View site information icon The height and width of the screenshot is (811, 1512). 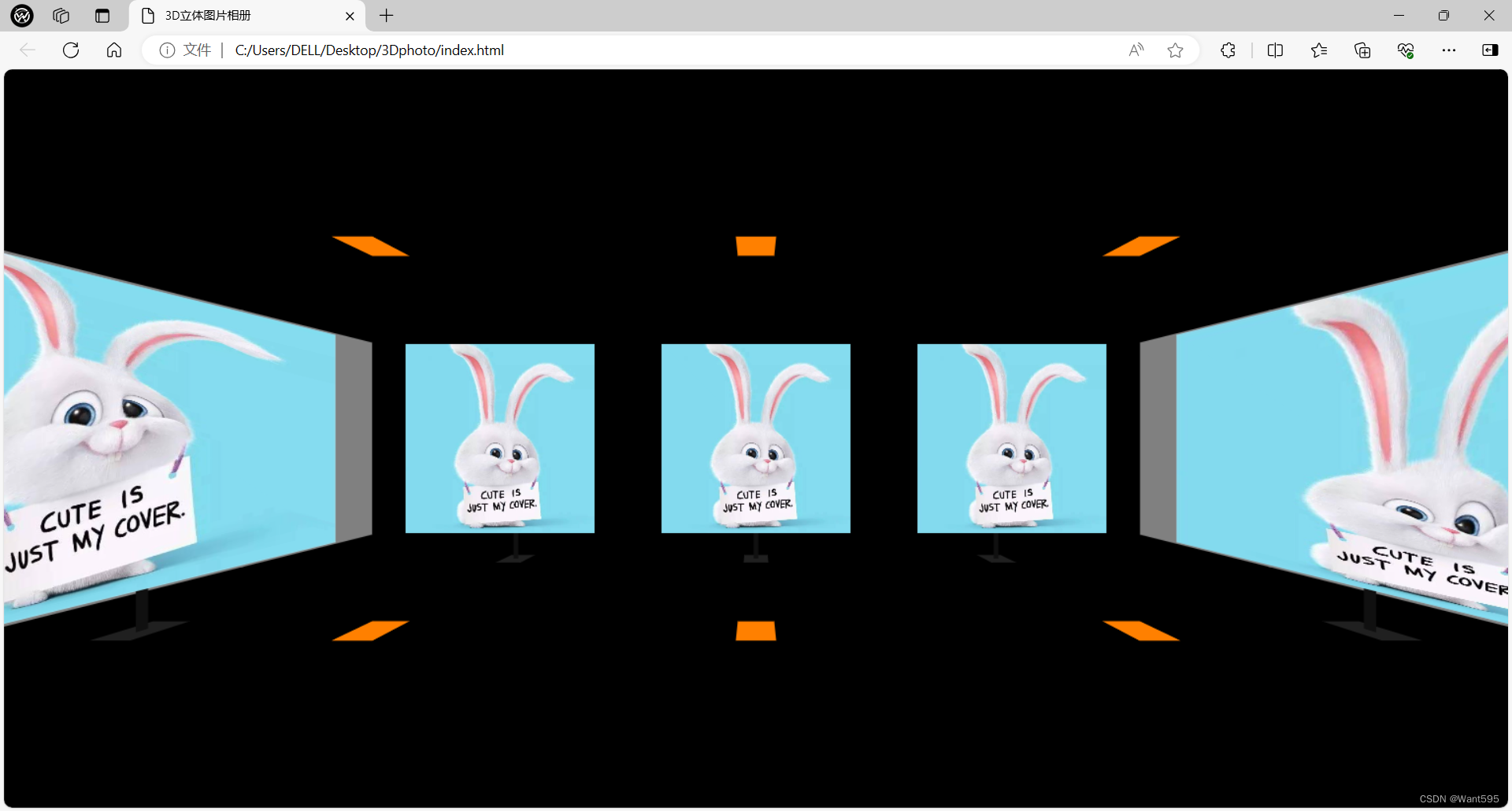[167, 50]
